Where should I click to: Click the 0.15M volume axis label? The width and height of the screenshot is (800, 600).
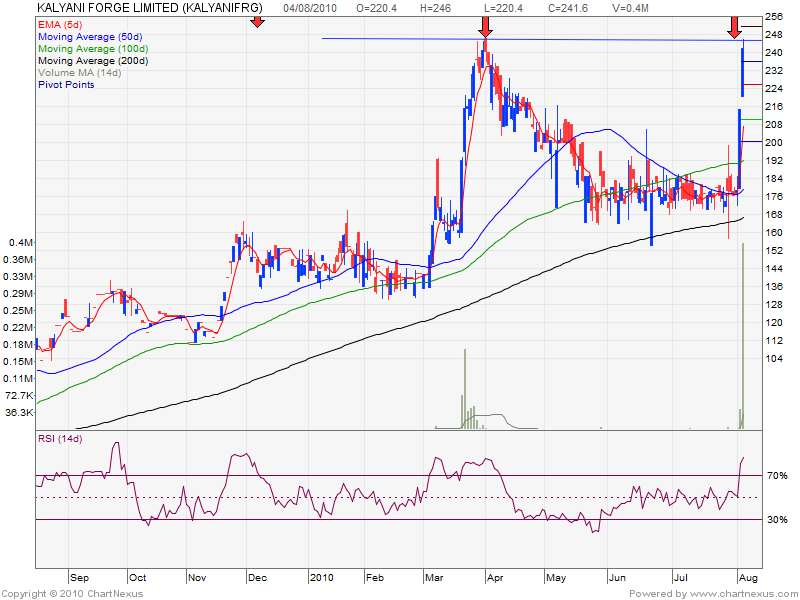click(x=18, y=361)
